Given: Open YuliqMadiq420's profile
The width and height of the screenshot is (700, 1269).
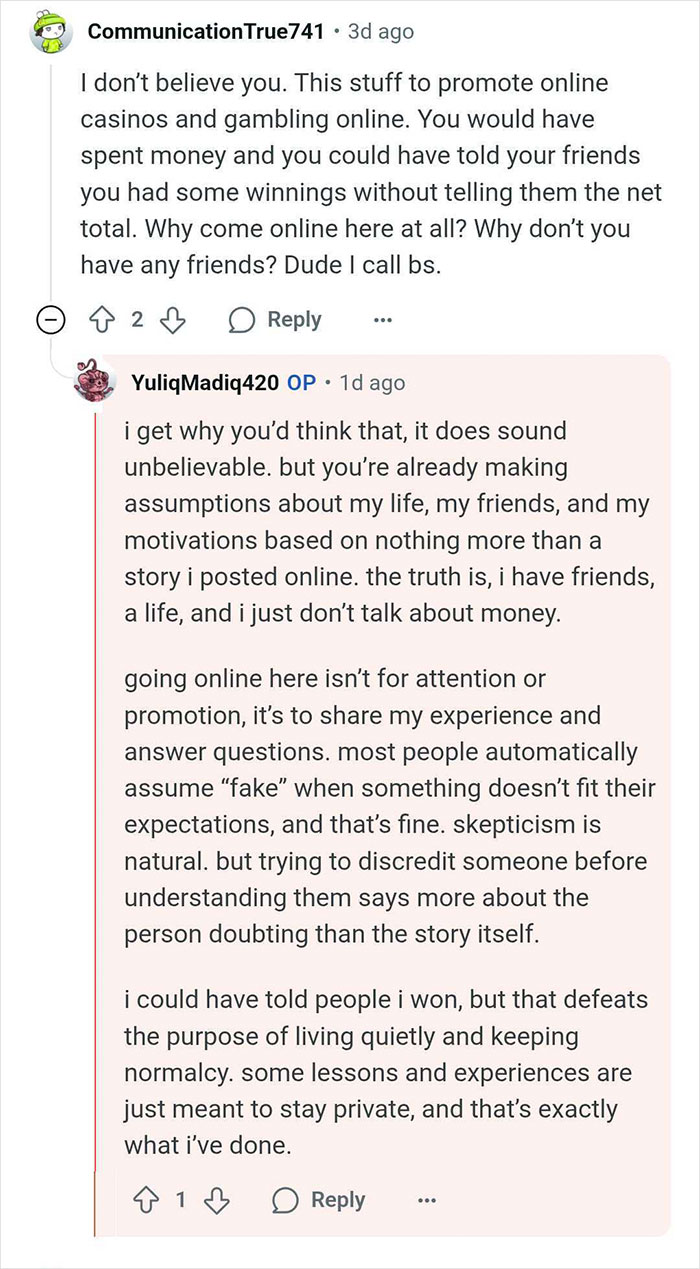Looking at the screenshot, I should click(205, 382).
